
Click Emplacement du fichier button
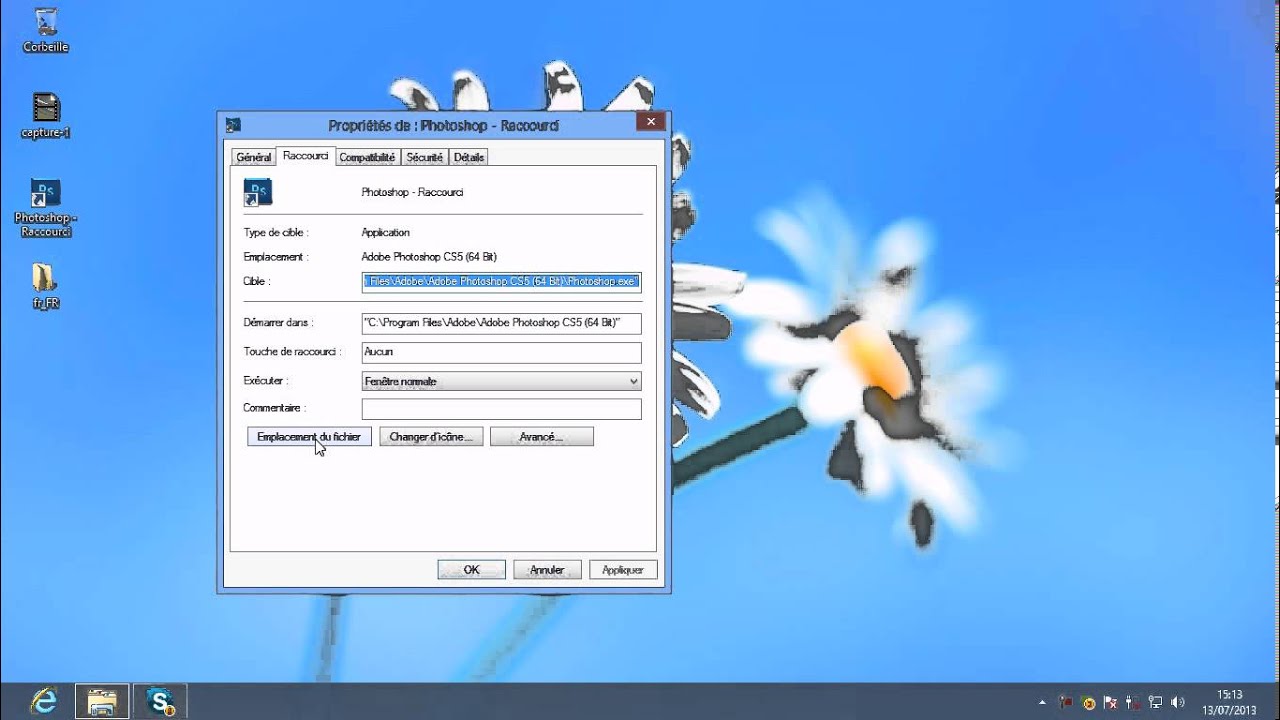[309, 437]
